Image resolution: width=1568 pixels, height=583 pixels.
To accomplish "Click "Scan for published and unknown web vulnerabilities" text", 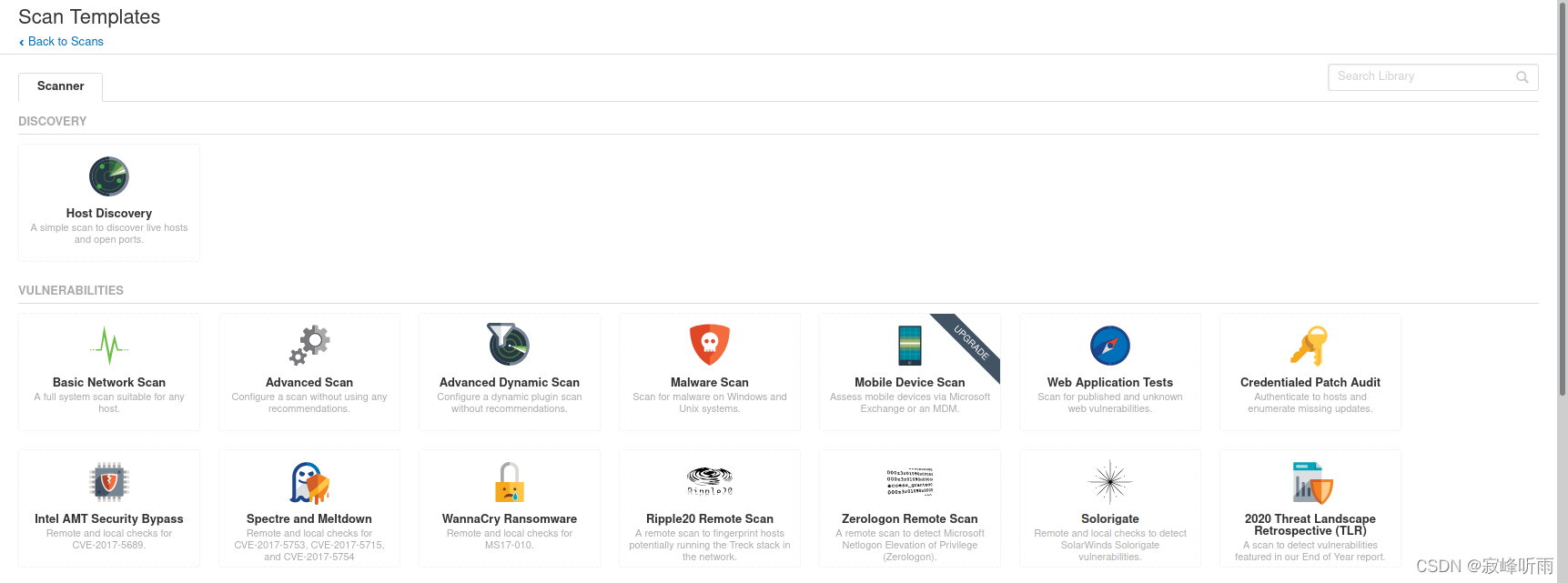I will click(x=1110, y=403).
